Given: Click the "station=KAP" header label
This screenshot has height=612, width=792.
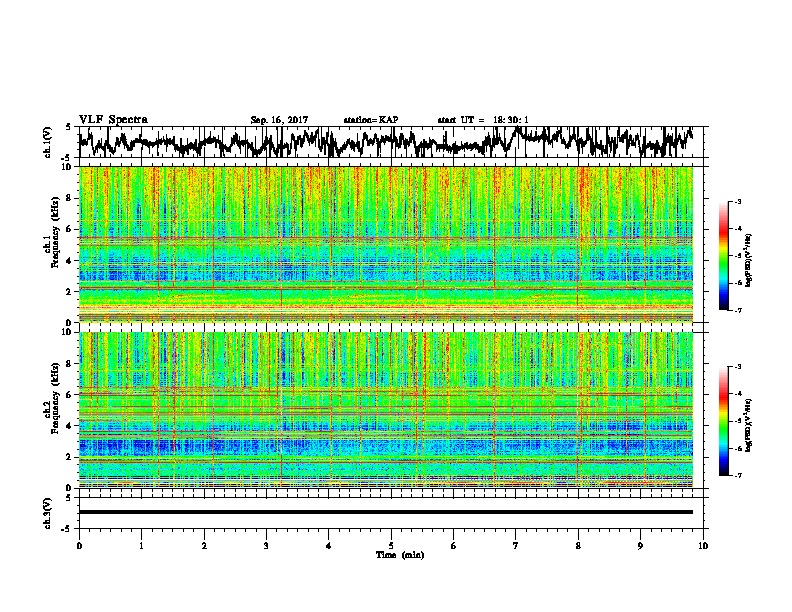Looking at the screenshot, I should pyautogui.click(x=371, y=120).
